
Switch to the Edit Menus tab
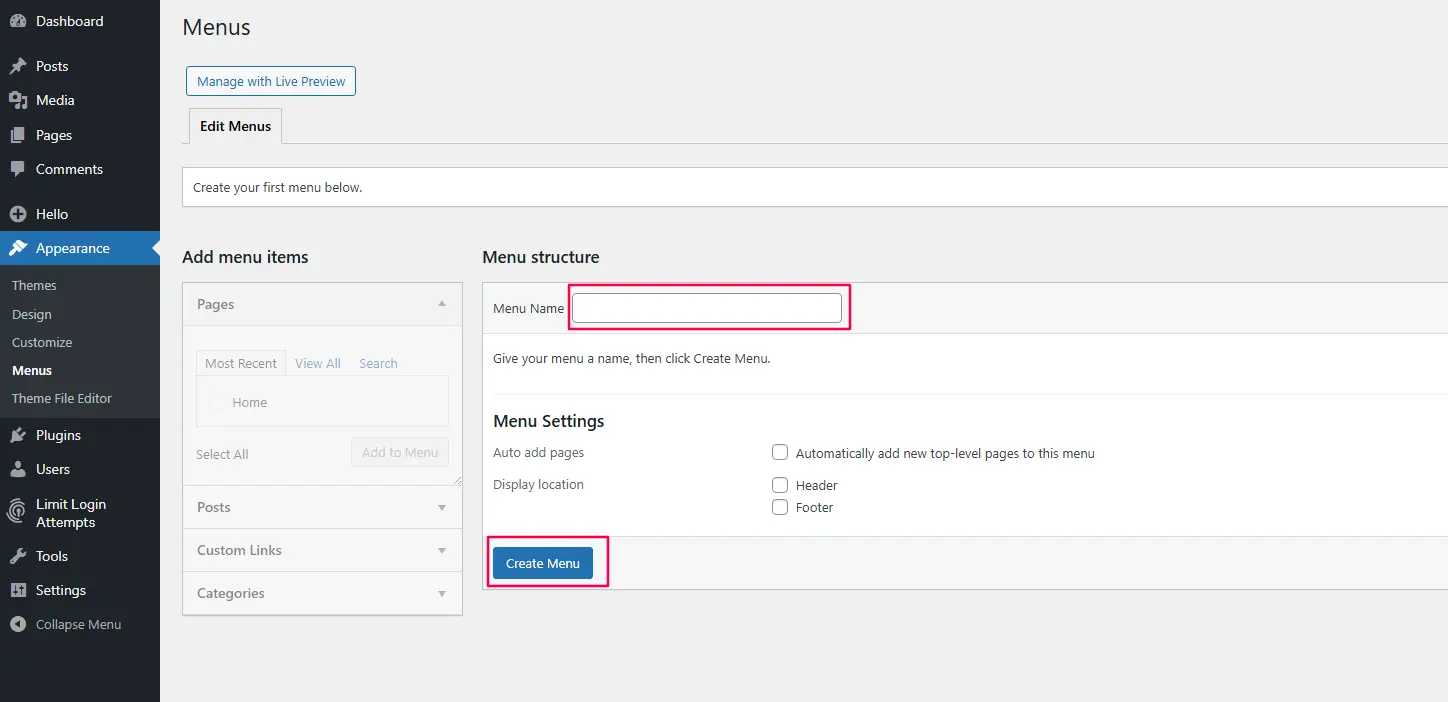235,125
